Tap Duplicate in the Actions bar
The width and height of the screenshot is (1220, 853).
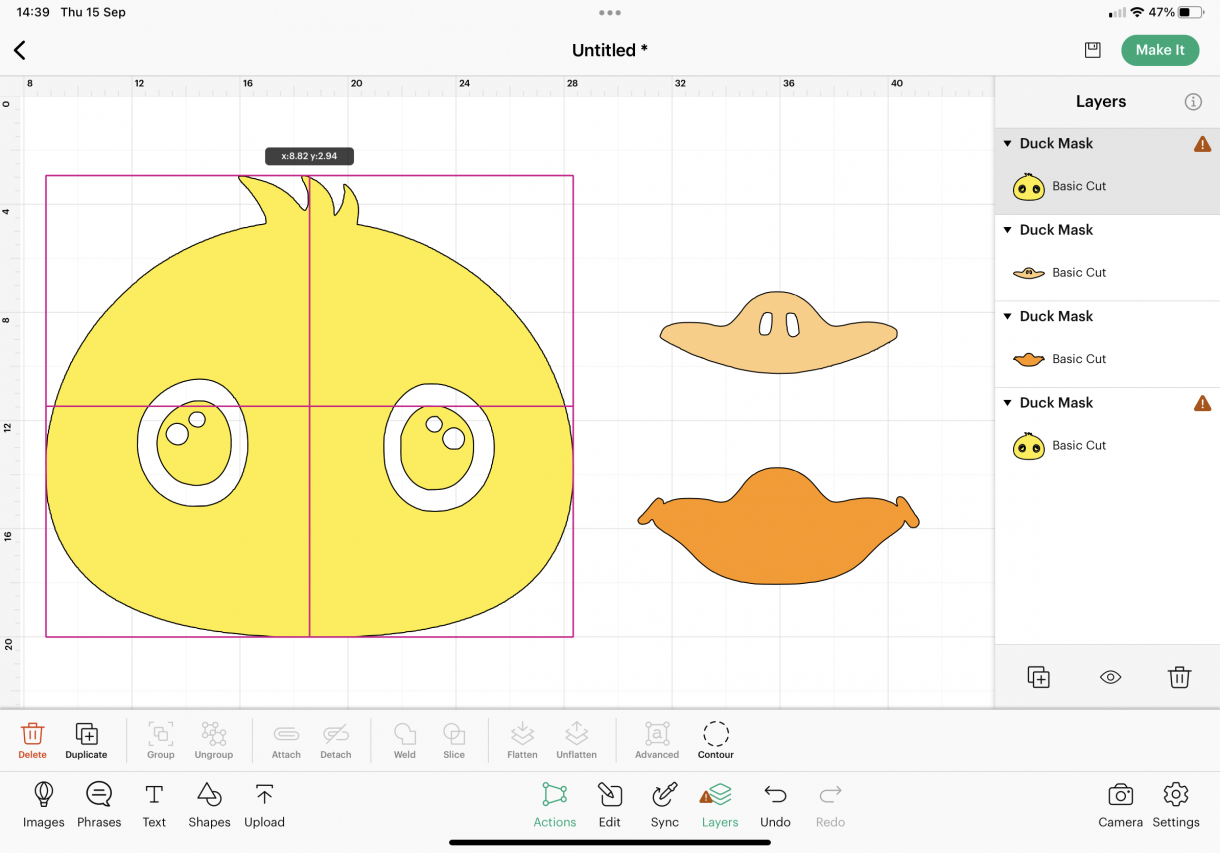coord(86,741)
